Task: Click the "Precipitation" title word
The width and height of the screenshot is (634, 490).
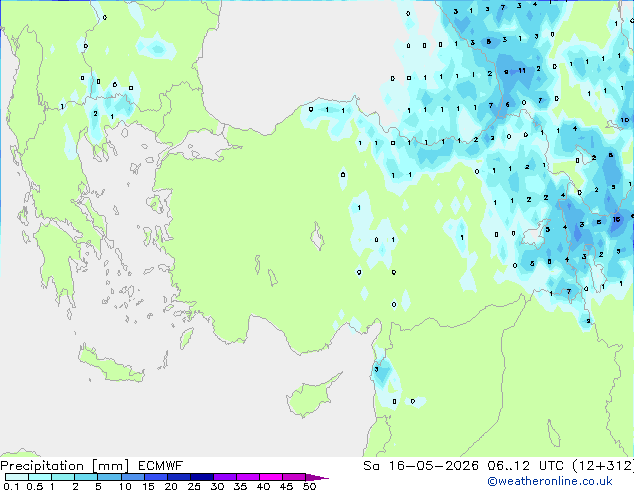Action: 42,466
